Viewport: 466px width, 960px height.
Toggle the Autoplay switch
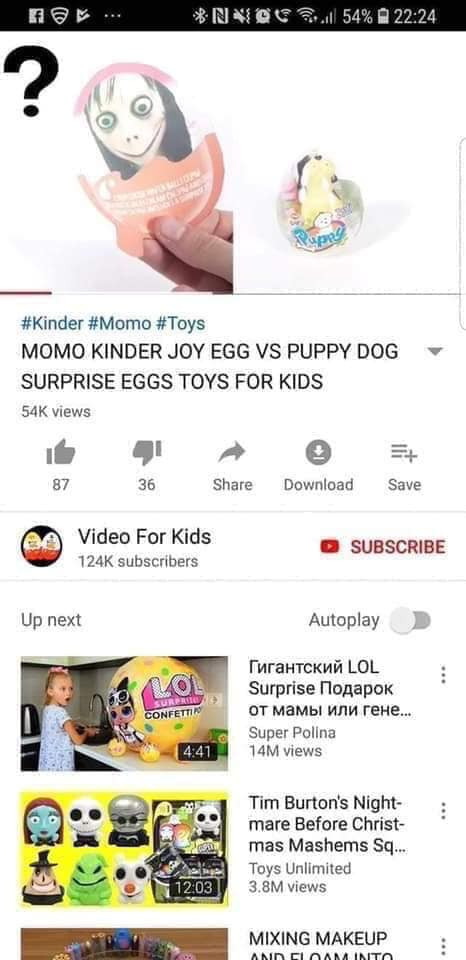(x=411, y=620)
